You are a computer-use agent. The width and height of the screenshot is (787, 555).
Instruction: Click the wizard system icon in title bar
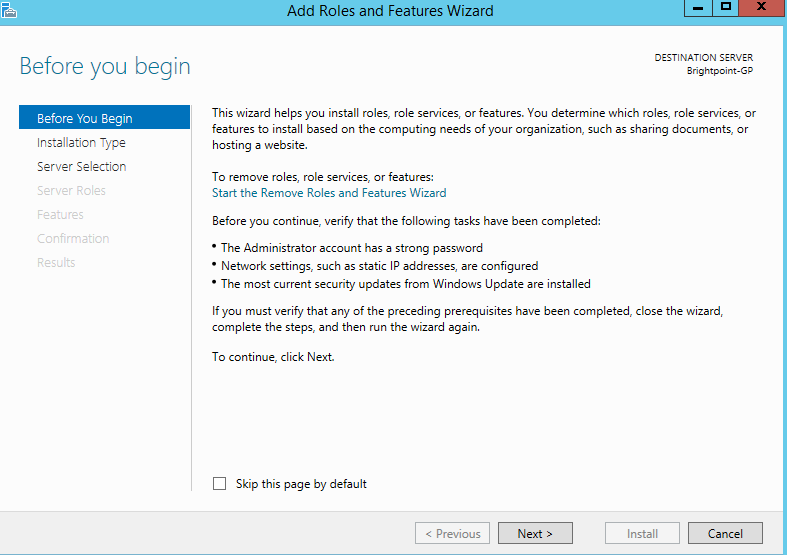click(10, 11)
